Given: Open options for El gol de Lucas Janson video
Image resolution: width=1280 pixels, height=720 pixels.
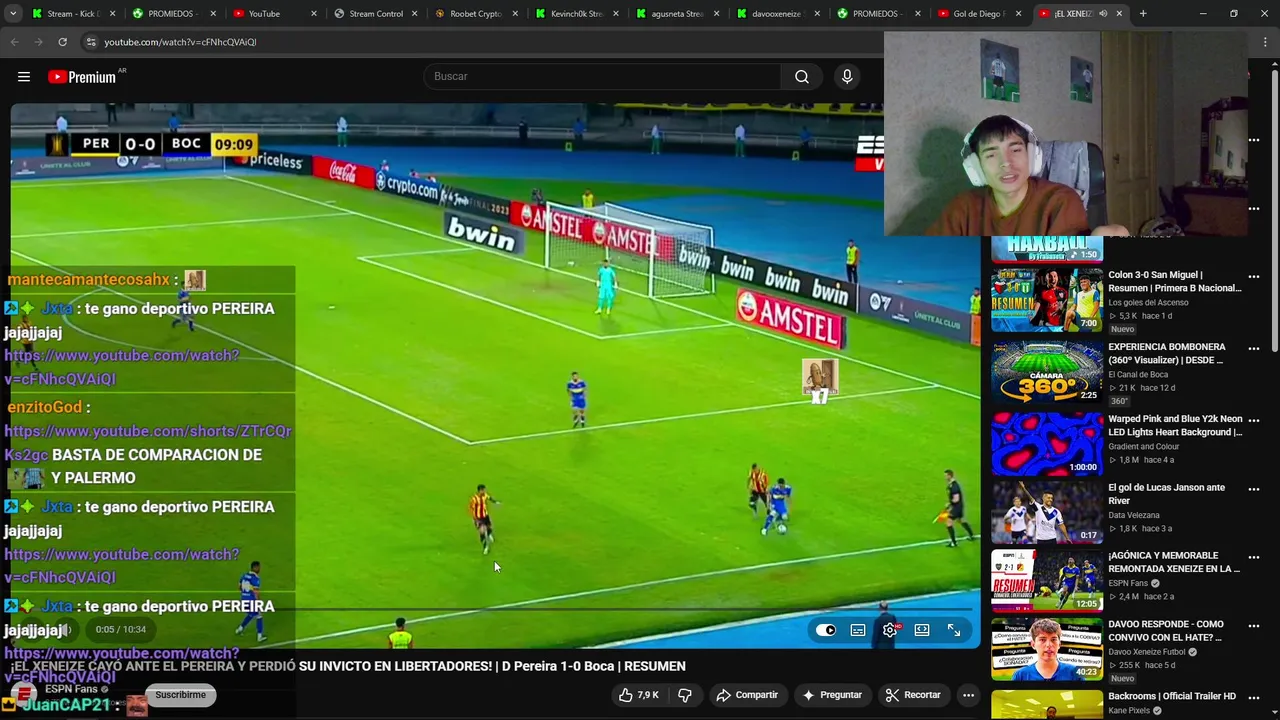Looking at the screenshot, I should [1254, 489].
